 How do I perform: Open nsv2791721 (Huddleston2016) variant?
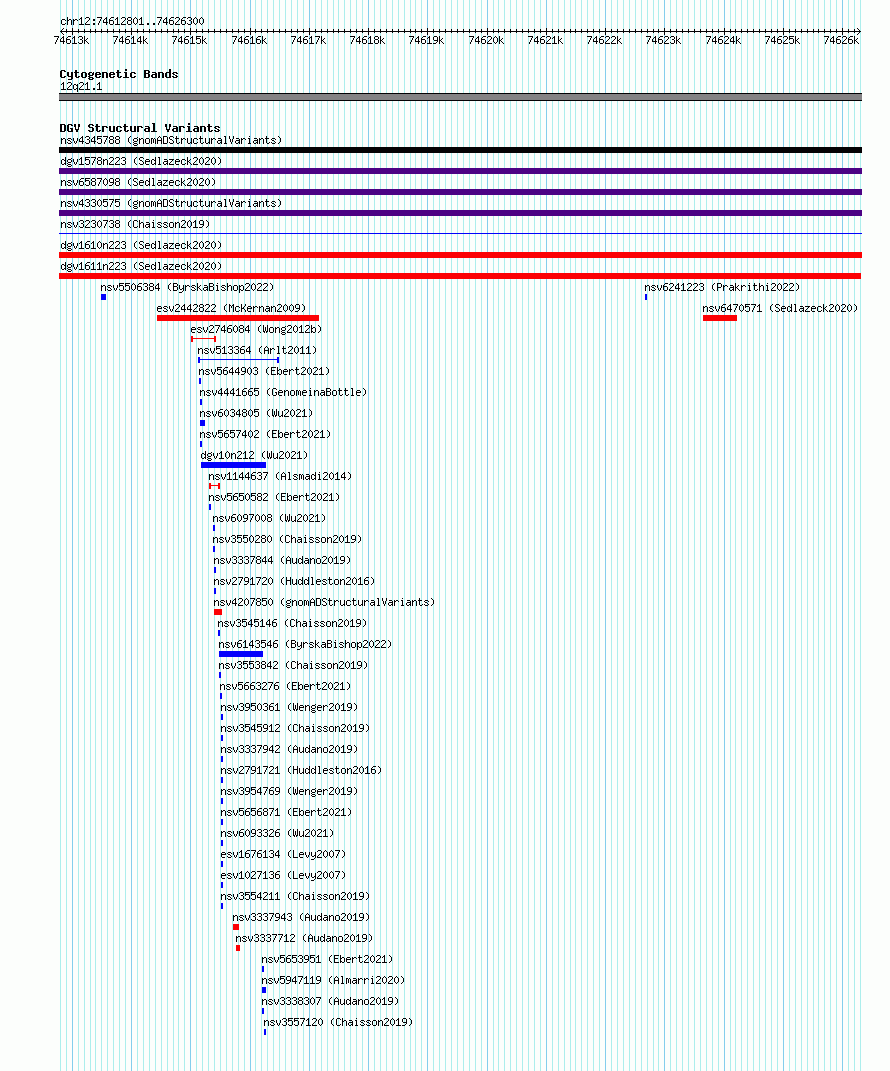coord(301,770)
